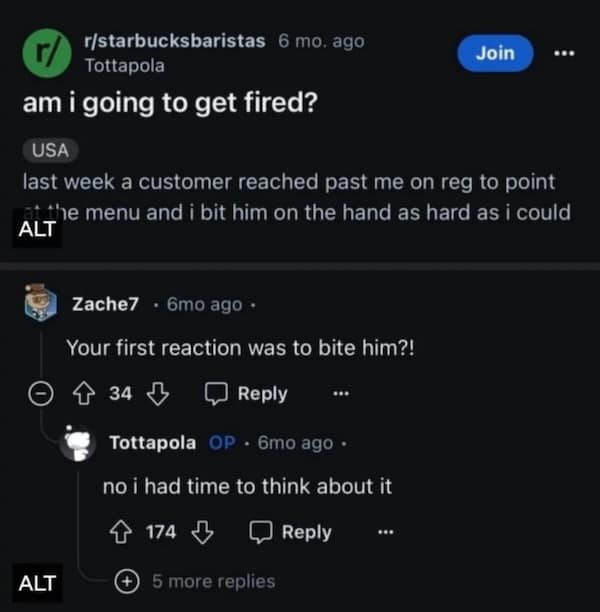Open post options three-dot menu
600x612 pixels.
pyautogui.click(x=565, y=53)
